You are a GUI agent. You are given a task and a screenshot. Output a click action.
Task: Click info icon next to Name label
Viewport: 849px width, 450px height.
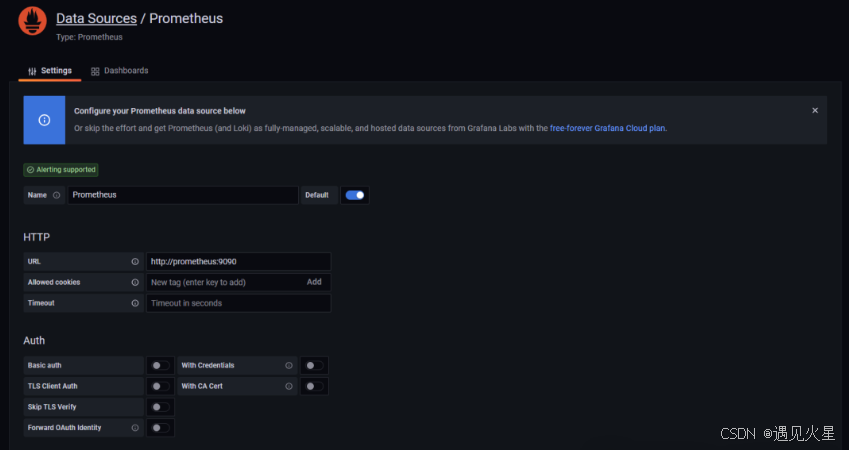click(x=56, y=195)
